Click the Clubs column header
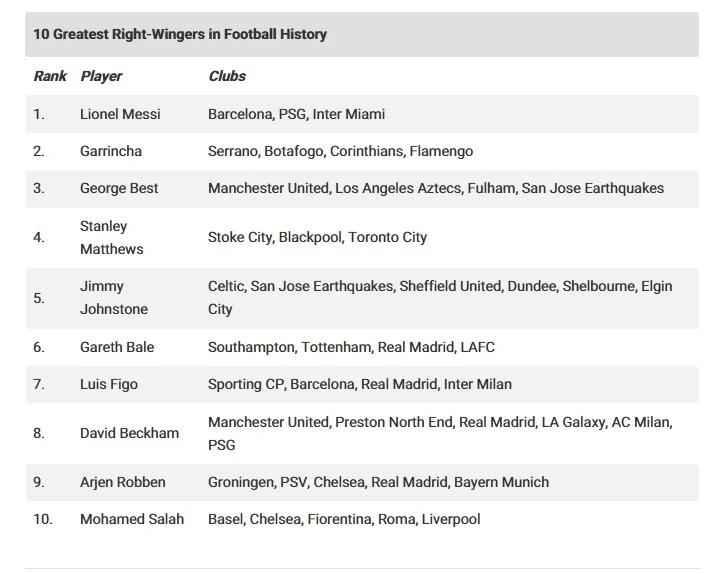728x574 pixels. pos(227,76)
